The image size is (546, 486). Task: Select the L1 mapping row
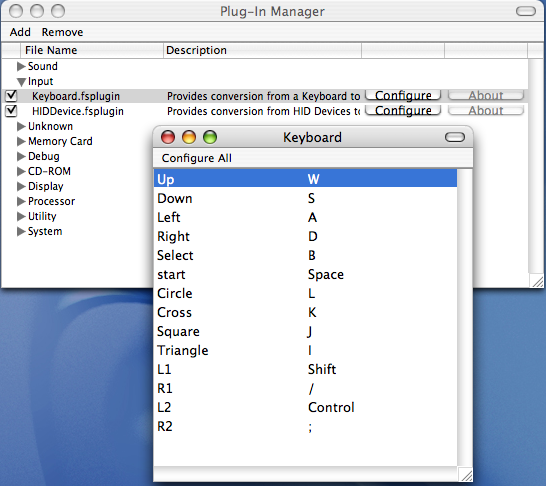point(305,369)
